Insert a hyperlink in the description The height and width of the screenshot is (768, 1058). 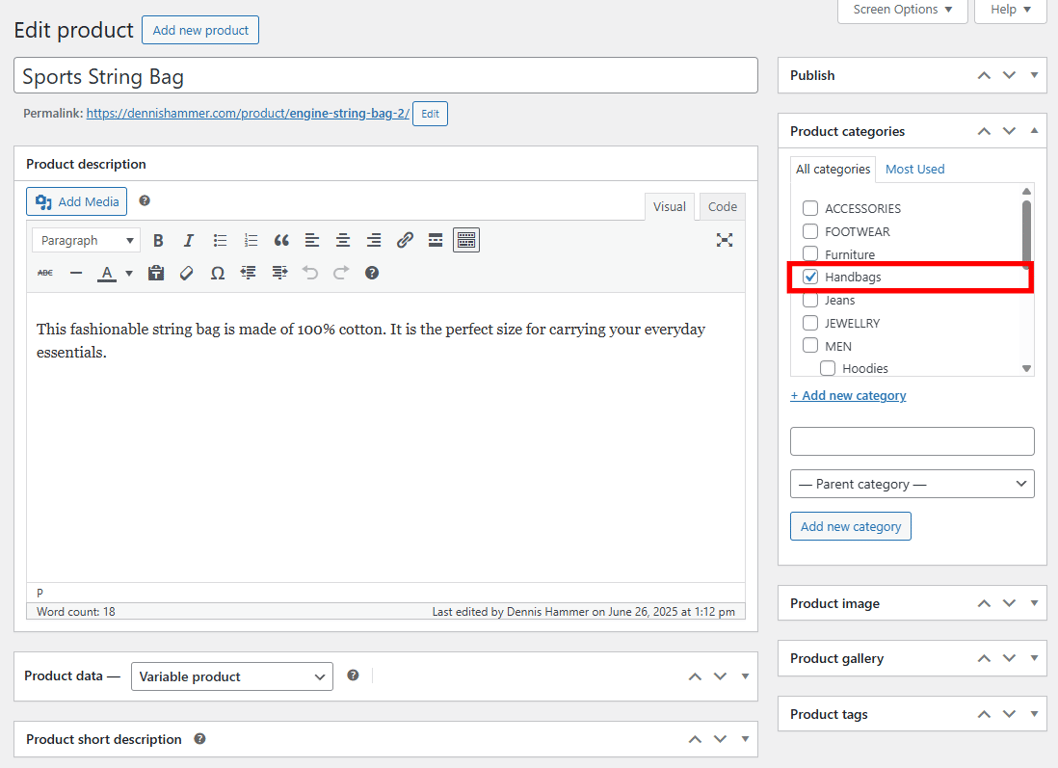click(404, 239)
